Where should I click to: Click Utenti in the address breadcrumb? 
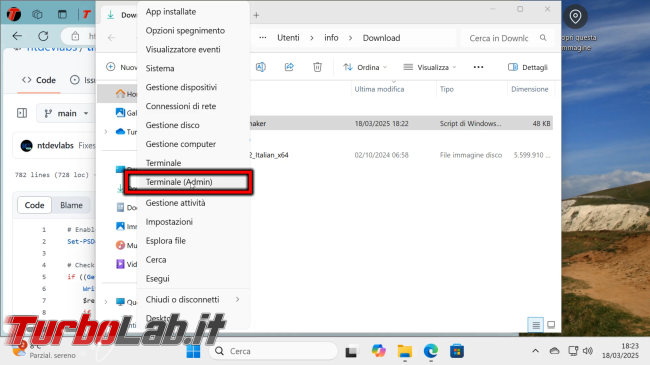pyautogui.click(x=288, y=38)
